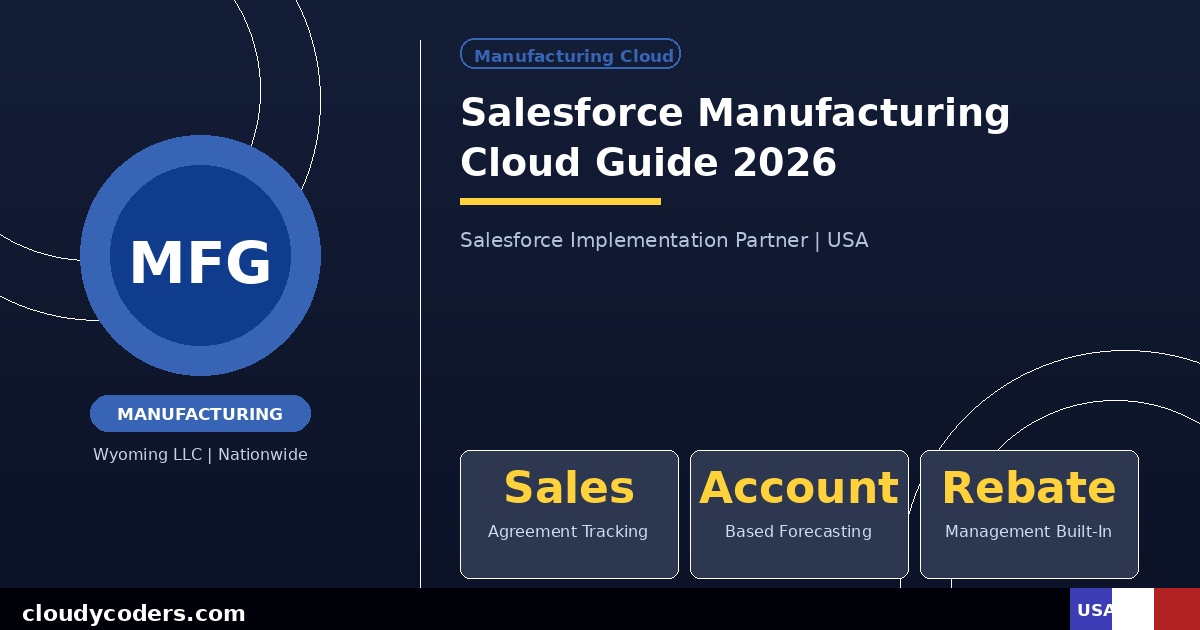Select the Wyoming LLC | Nationwide menu entry
Viewport: 1200px width, 630px height.
click(x=200, y=455)
